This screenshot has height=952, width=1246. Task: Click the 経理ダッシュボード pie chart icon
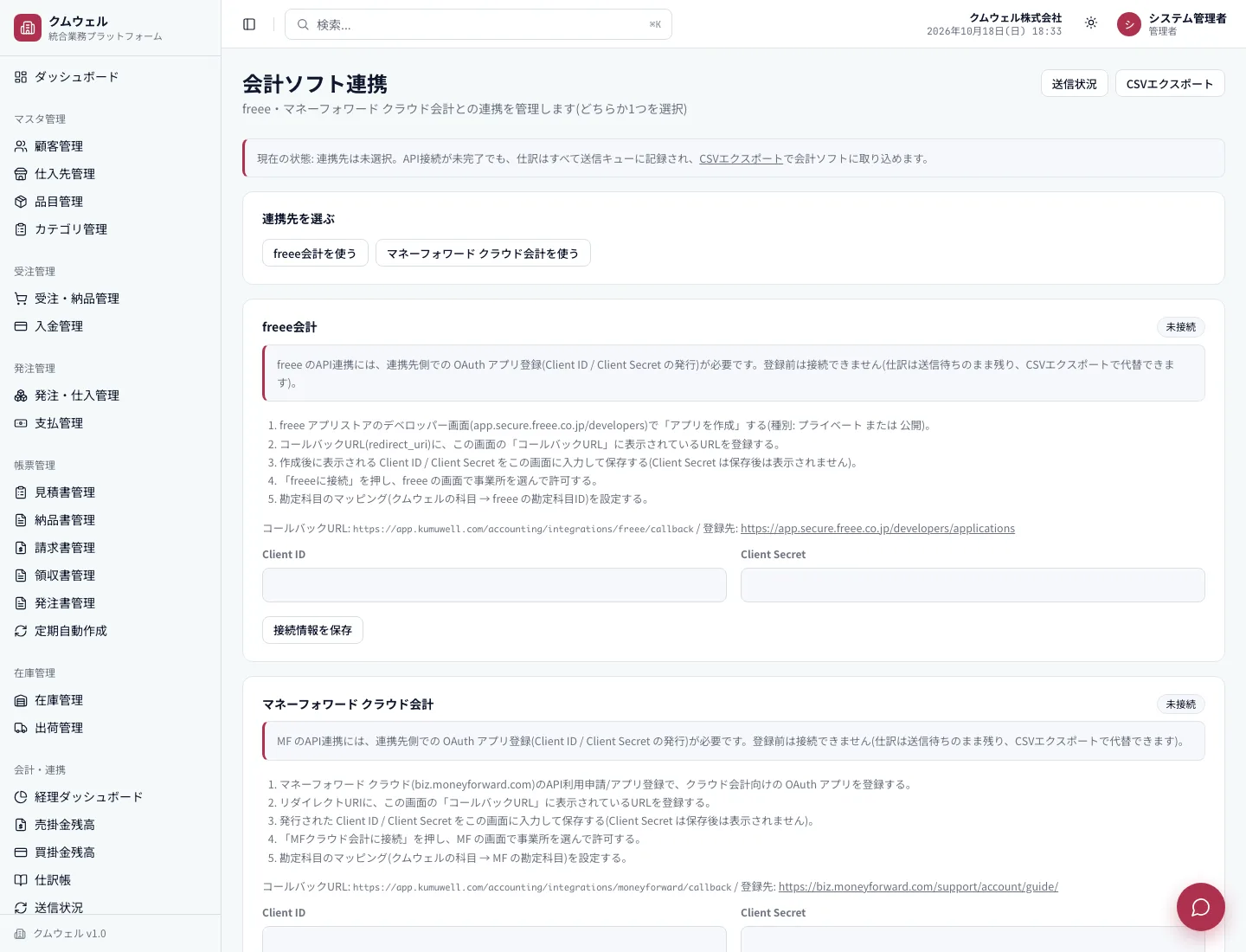21,797
